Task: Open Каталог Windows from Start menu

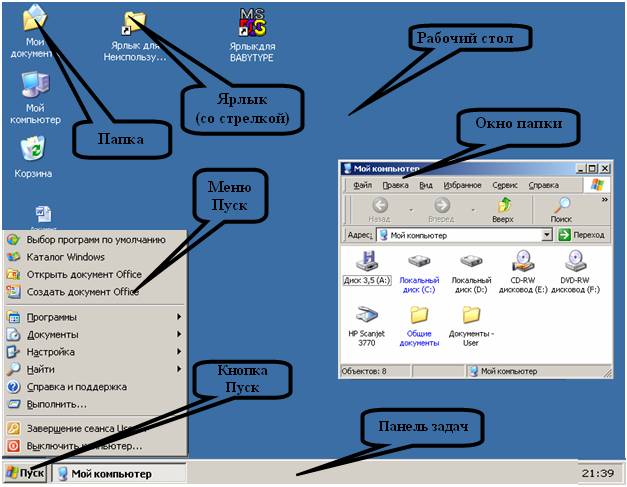Action: click(x=95, y=257)
